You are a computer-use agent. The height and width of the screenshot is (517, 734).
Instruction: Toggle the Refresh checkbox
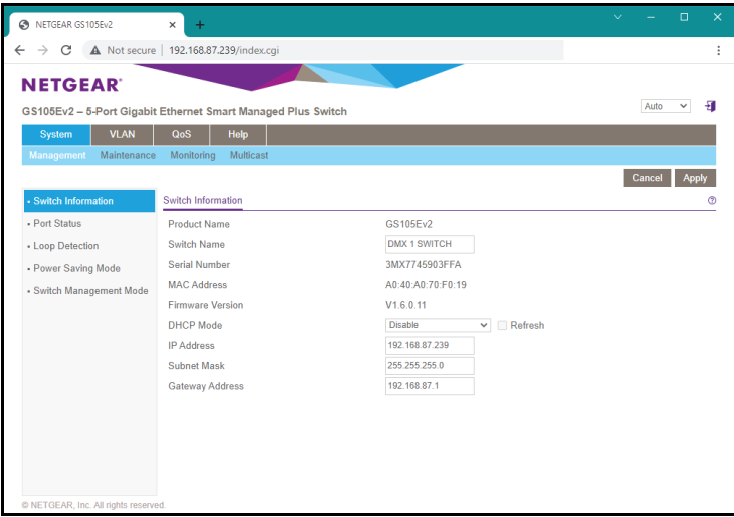coord(502,325)
